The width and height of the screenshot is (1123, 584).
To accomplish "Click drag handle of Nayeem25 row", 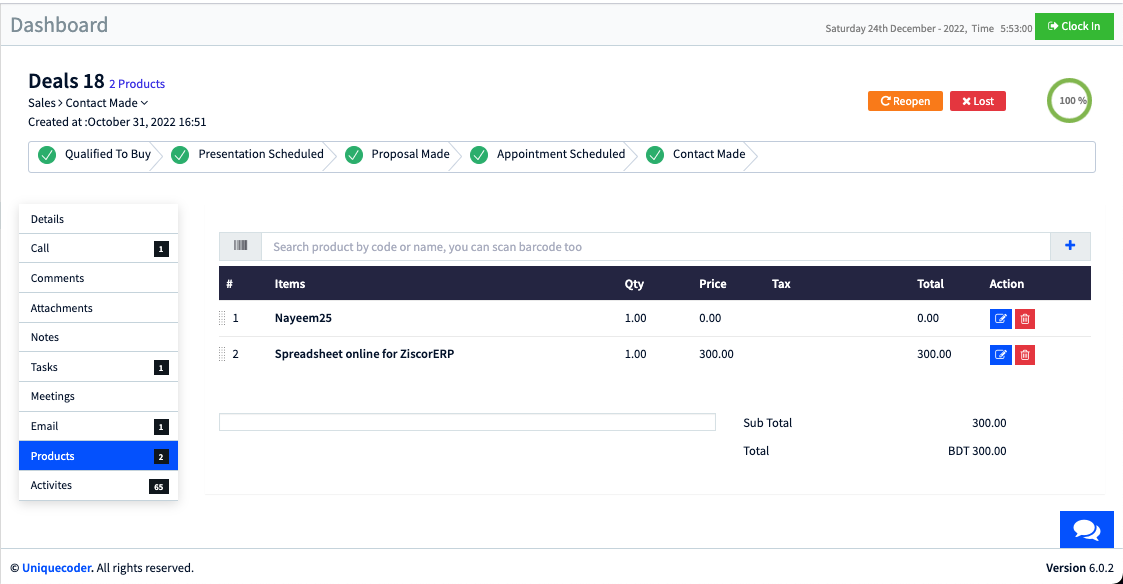I will click(222, 319).
